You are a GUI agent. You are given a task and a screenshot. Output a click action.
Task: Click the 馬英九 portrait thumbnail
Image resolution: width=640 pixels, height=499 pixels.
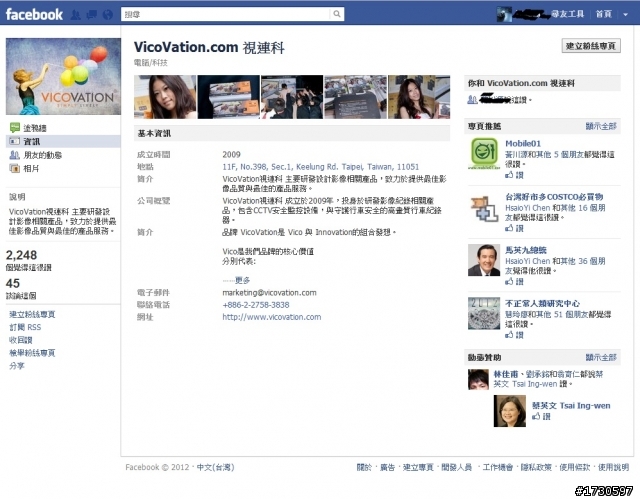click(x=484, y=260)
